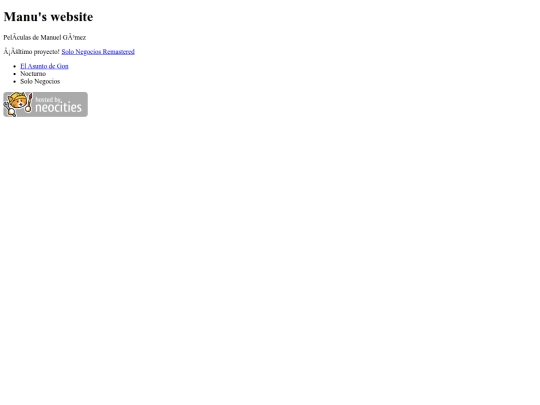Click the yellow hard hat on the mascot
This screenshot has height=405, width=540.
tap(18, 95)
